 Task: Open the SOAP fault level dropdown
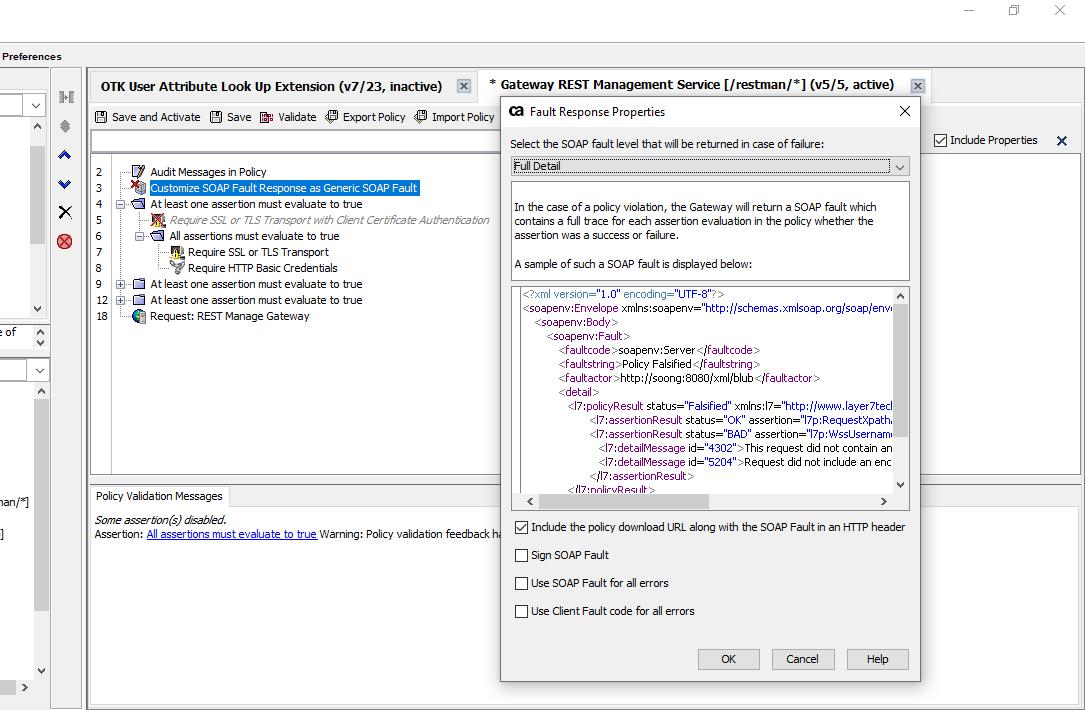[897, 165]
